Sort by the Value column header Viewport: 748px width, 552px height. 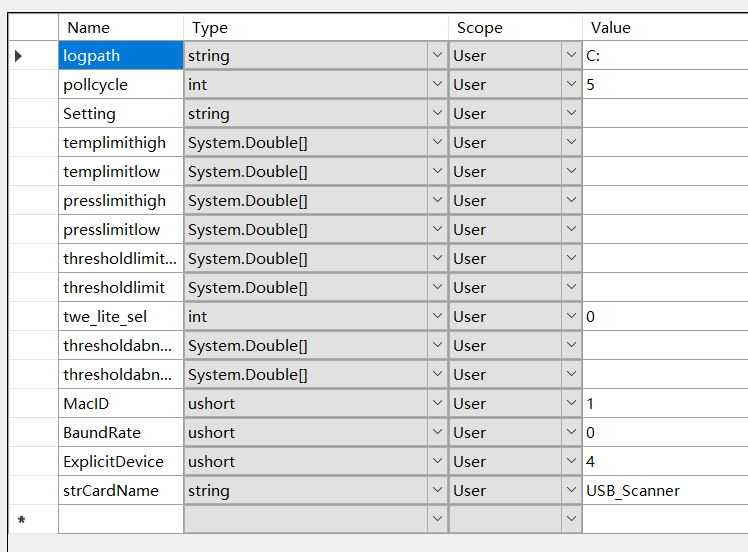(665, 27)
